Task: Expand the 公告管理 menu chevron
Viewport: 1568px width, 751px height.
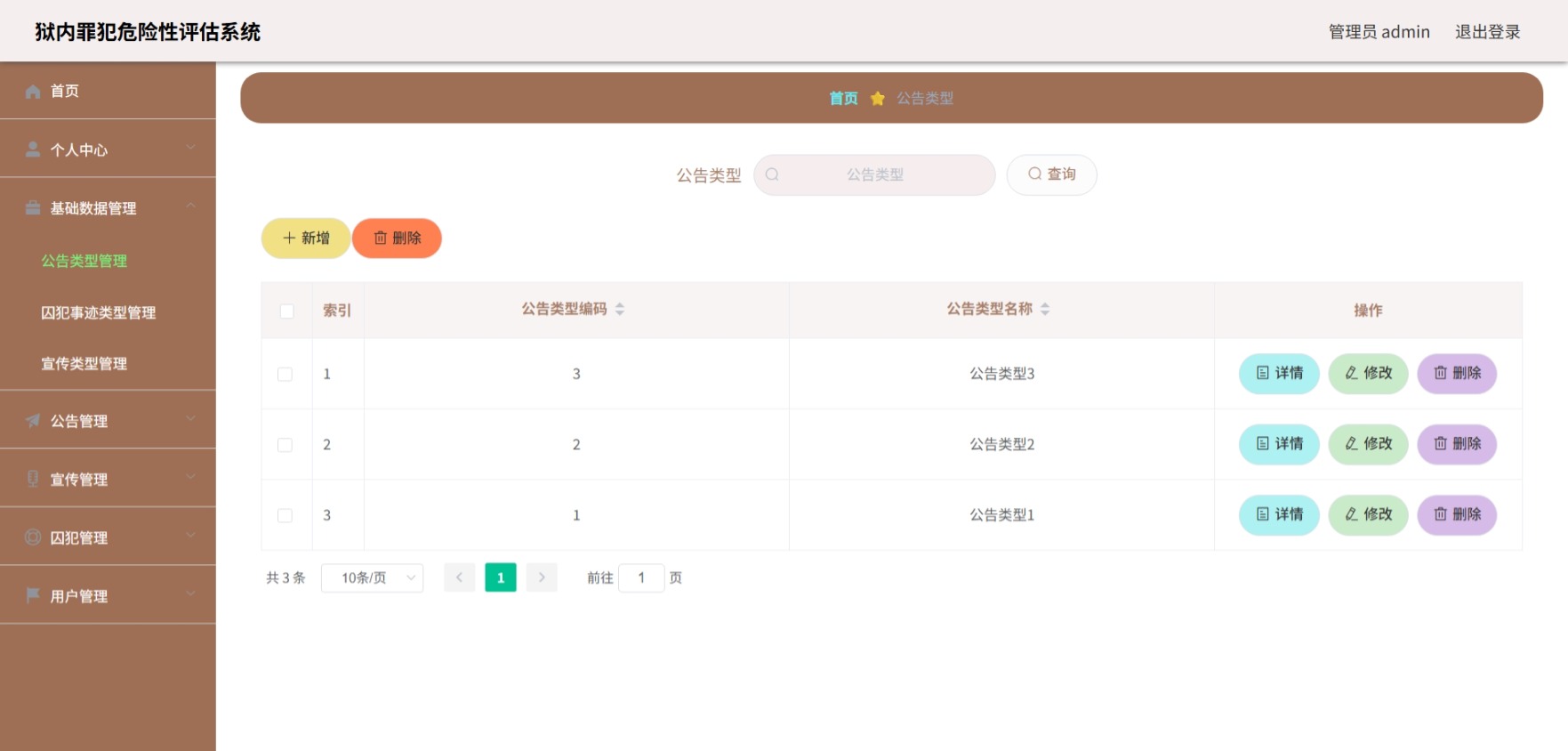Action: [x=190, y=418]
